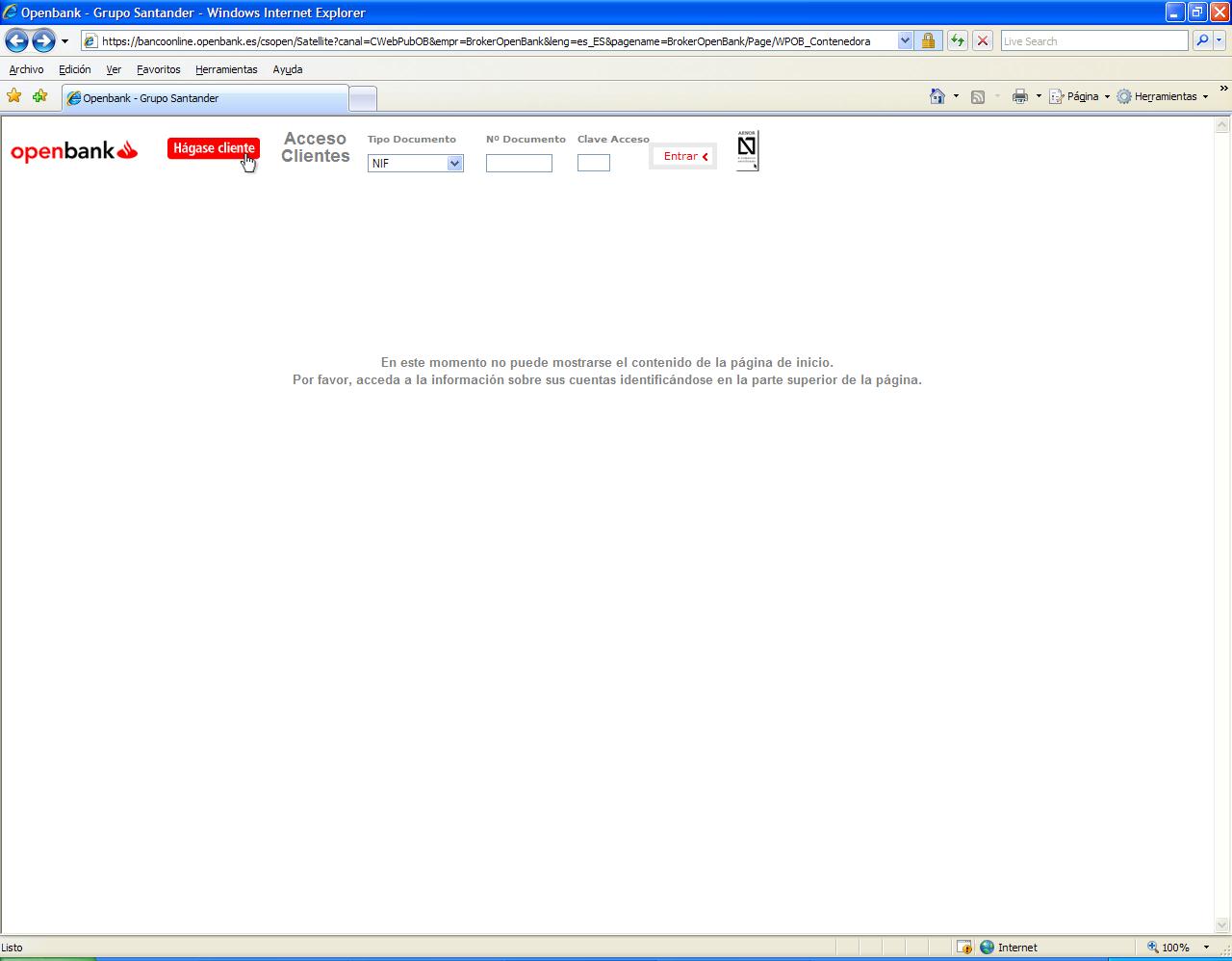
Task: Click the Stop loading X icon
Action: point(983,40)
